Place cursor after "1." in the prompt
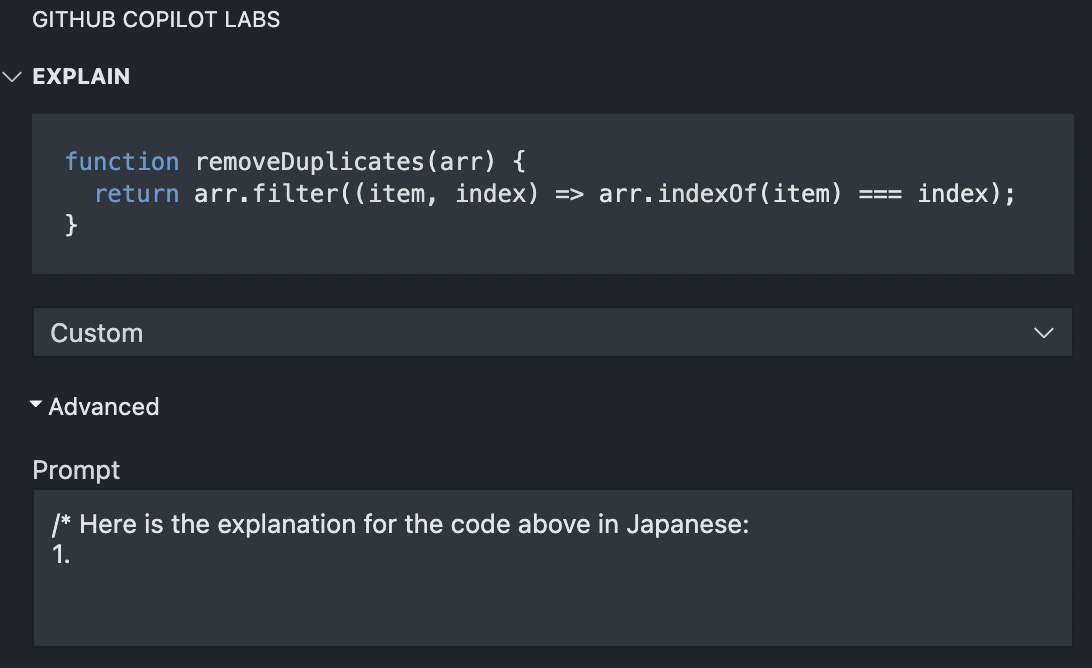 [x=72, y=554]
